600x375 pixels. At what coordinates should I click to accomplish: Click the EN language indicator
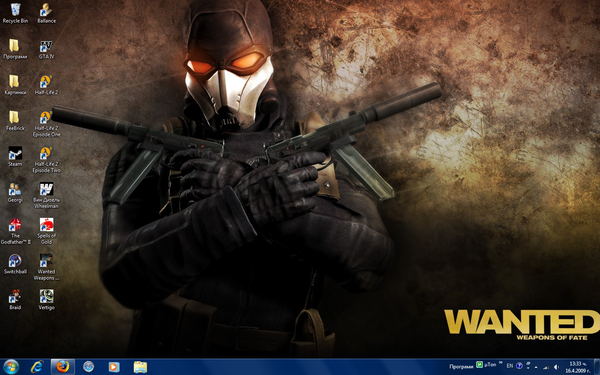(x=510, y=366)
